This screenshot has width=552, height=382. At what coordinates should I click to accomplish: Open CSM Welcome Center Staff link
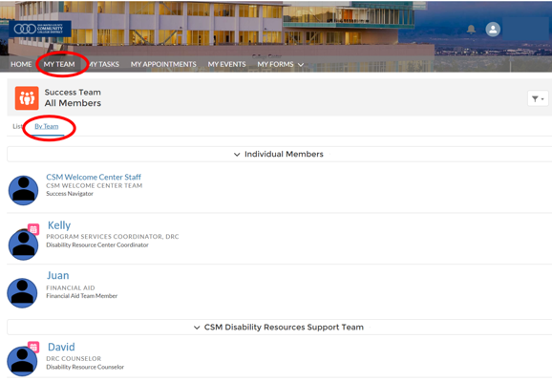[x=94, y=177]
